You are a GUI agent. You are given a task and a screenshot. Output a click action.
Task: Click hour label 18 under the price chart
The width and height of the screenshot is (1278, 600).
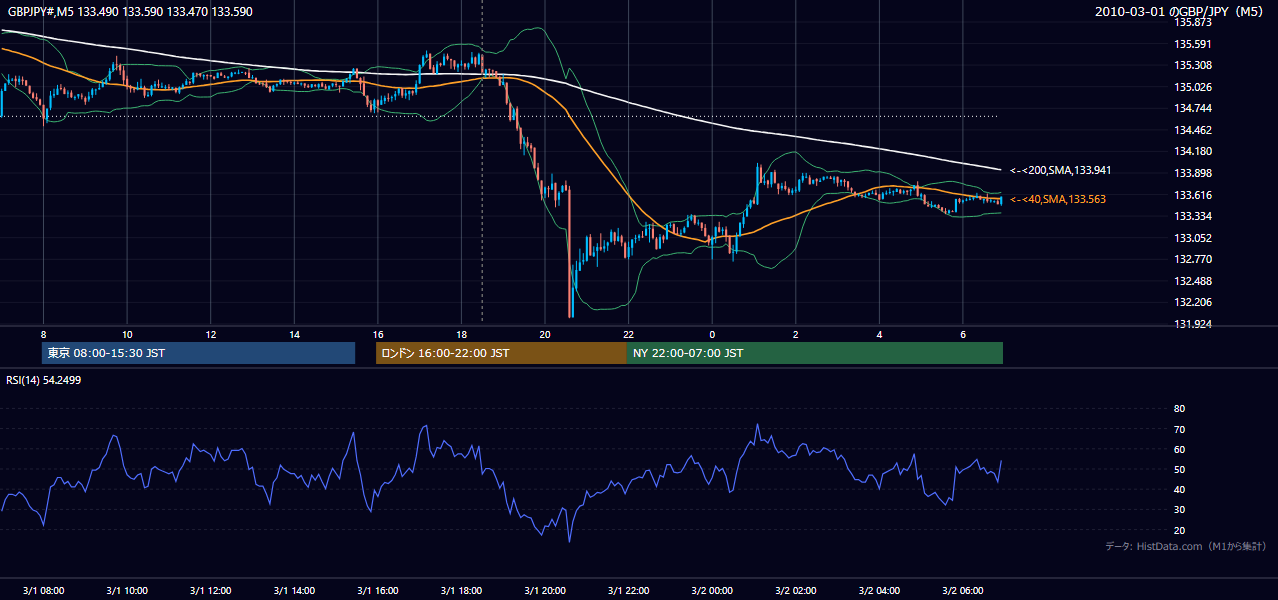point(461,334)
